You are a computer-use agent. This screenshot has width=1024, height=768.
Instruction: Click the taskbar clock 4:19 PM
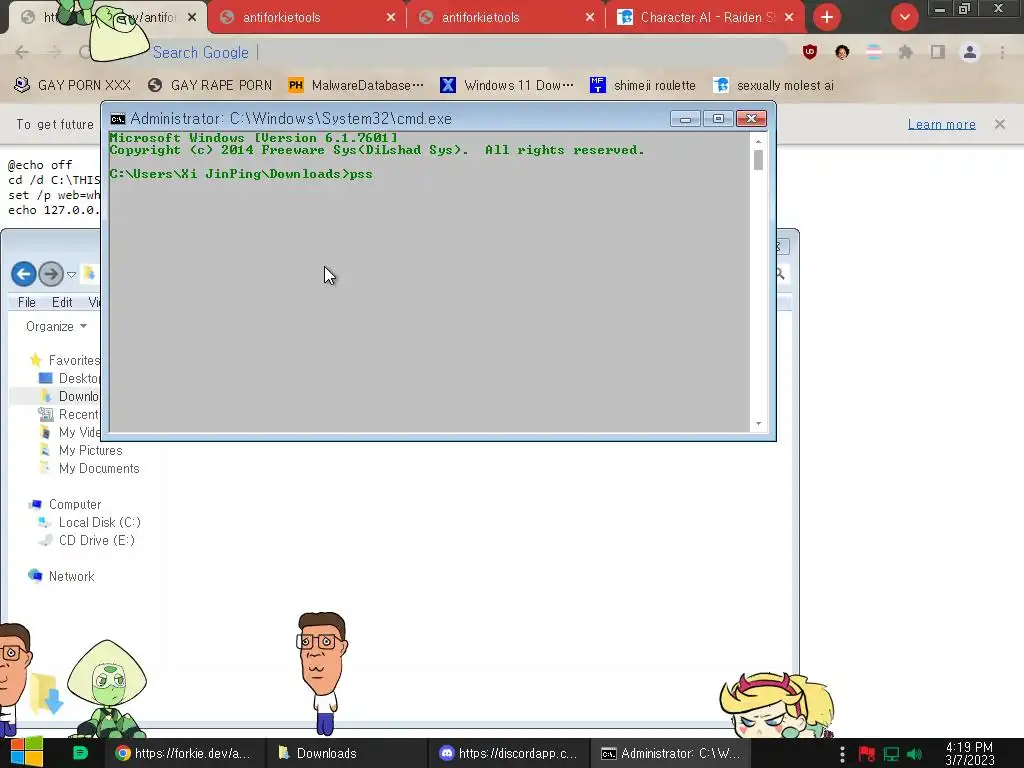click(x=969, y=754)
